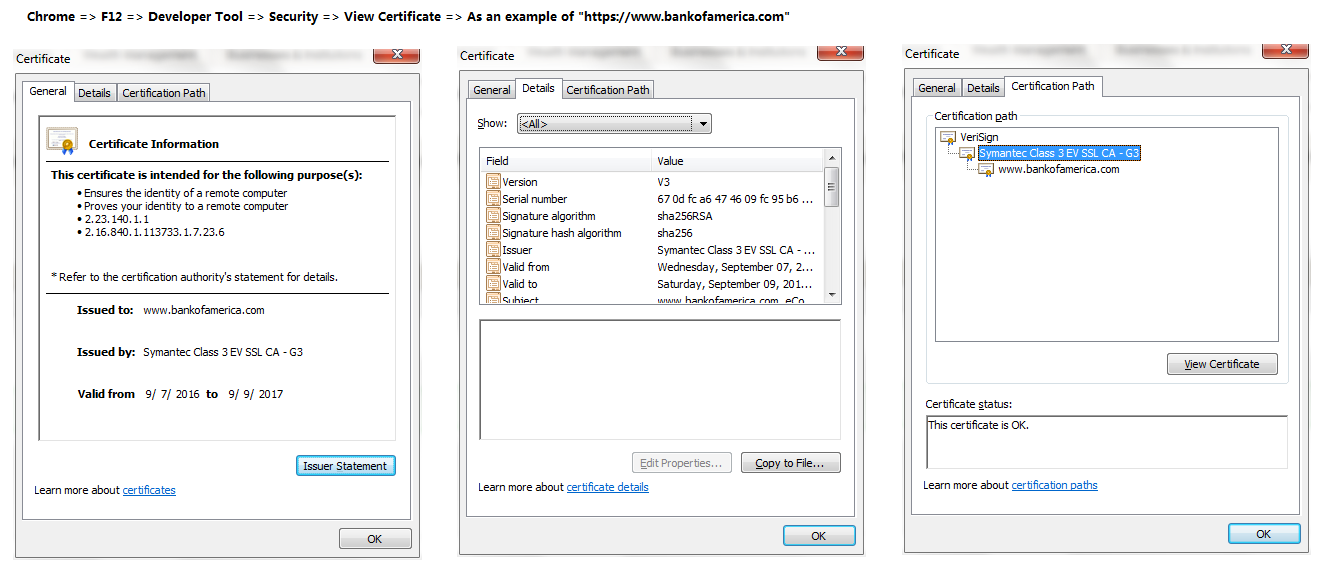
Task: Click the VeriSign root certificate icon
Action: click(x=949, y=138)
